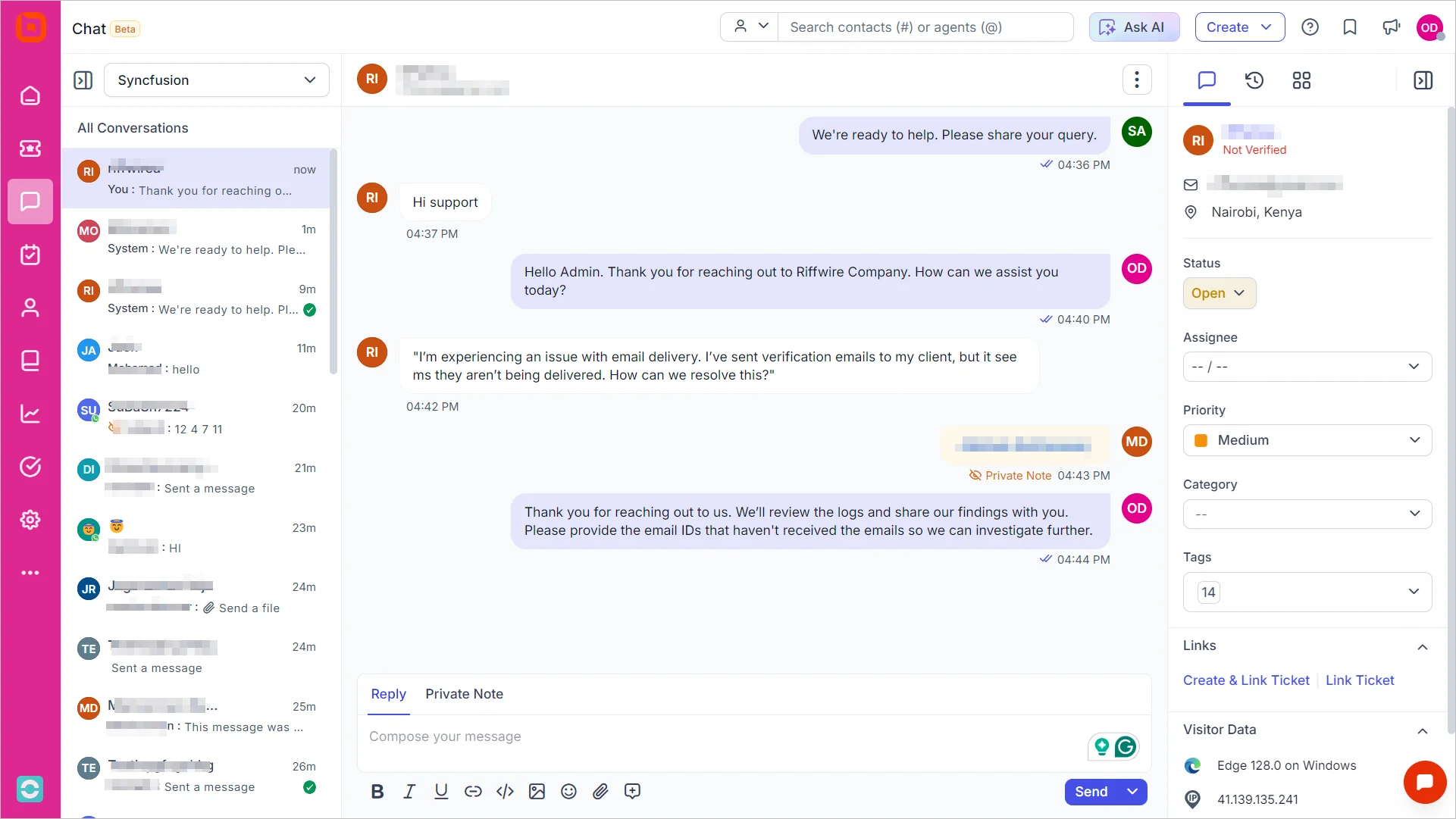Select the Chat icon in the left sidebar
This screenshot has height=819, width=1456.
point(30,202)
